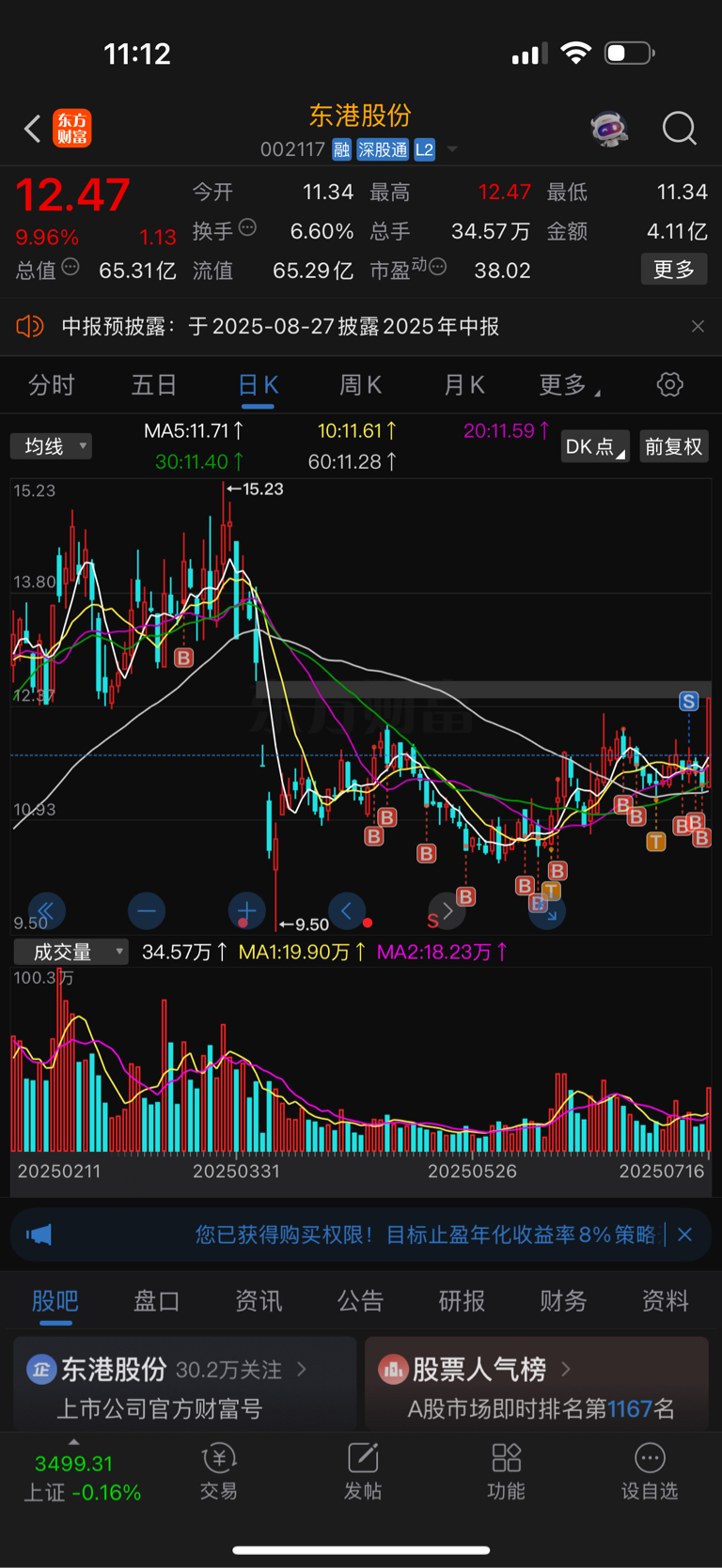Expand stock code dropdown arrow
The height and width of the screenshot is (1568, 722).
(452, 150)
